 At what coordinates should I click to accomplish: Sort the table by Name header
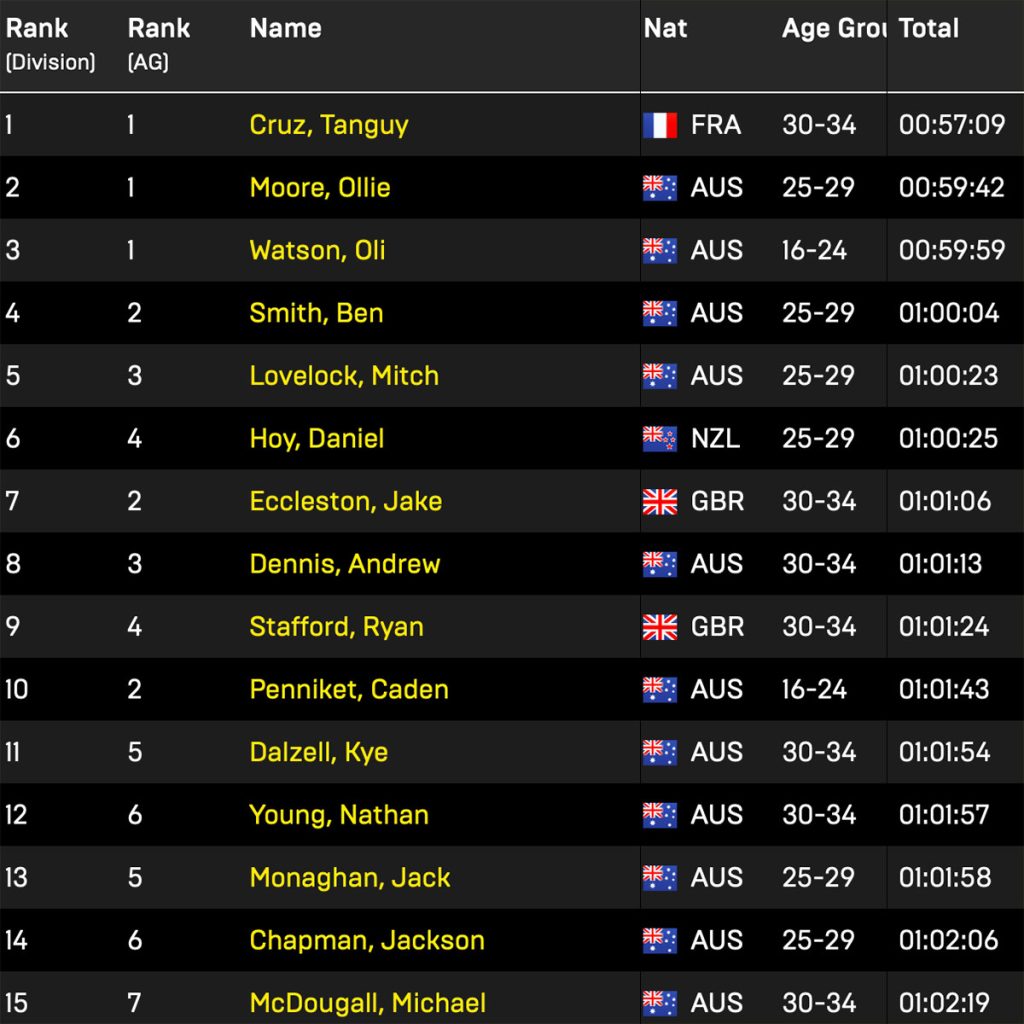tap(286, 29)
